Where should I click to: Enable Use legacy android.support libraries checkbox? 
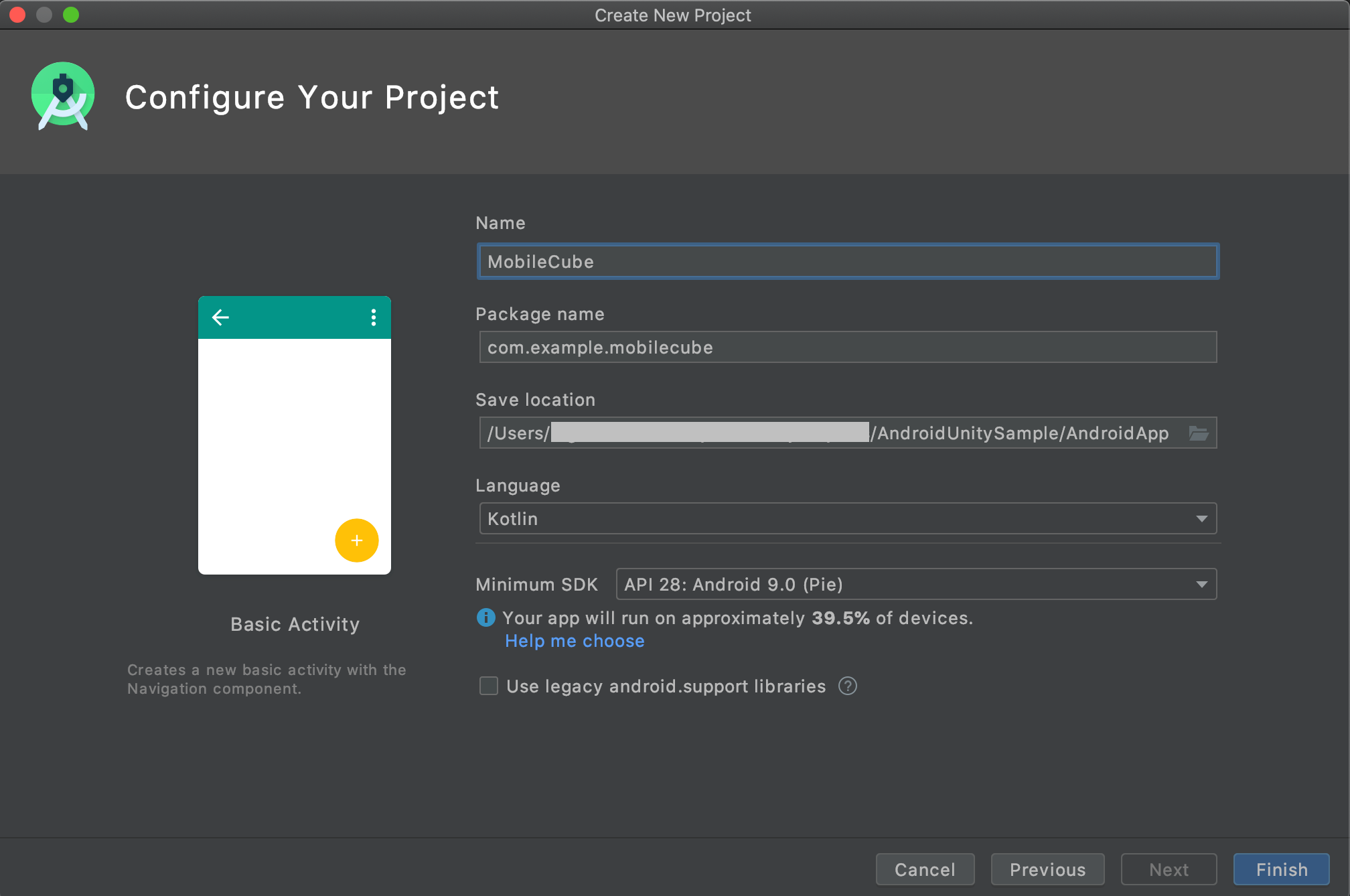coord(489,686)
